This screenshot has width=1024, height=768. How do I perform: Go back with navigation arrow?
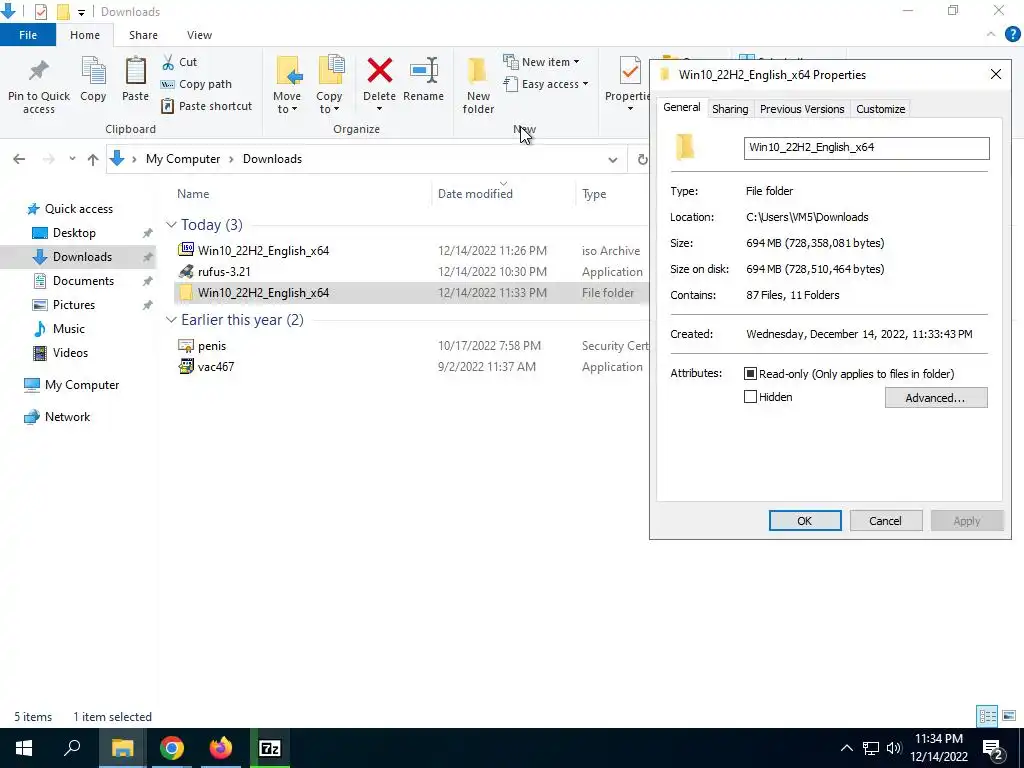[19, 159]
